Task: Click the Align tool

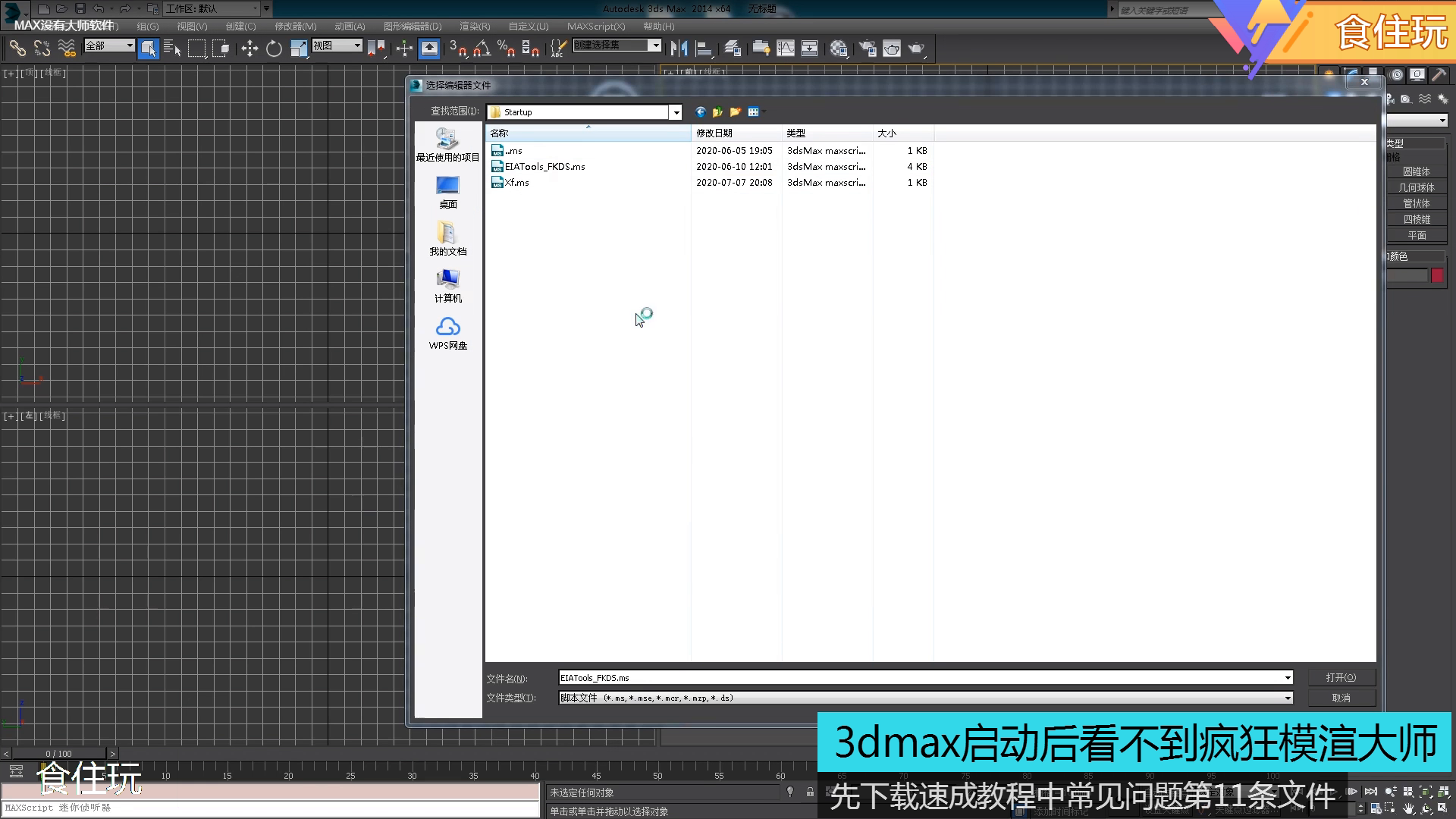Action: click(x=704, y=49)
